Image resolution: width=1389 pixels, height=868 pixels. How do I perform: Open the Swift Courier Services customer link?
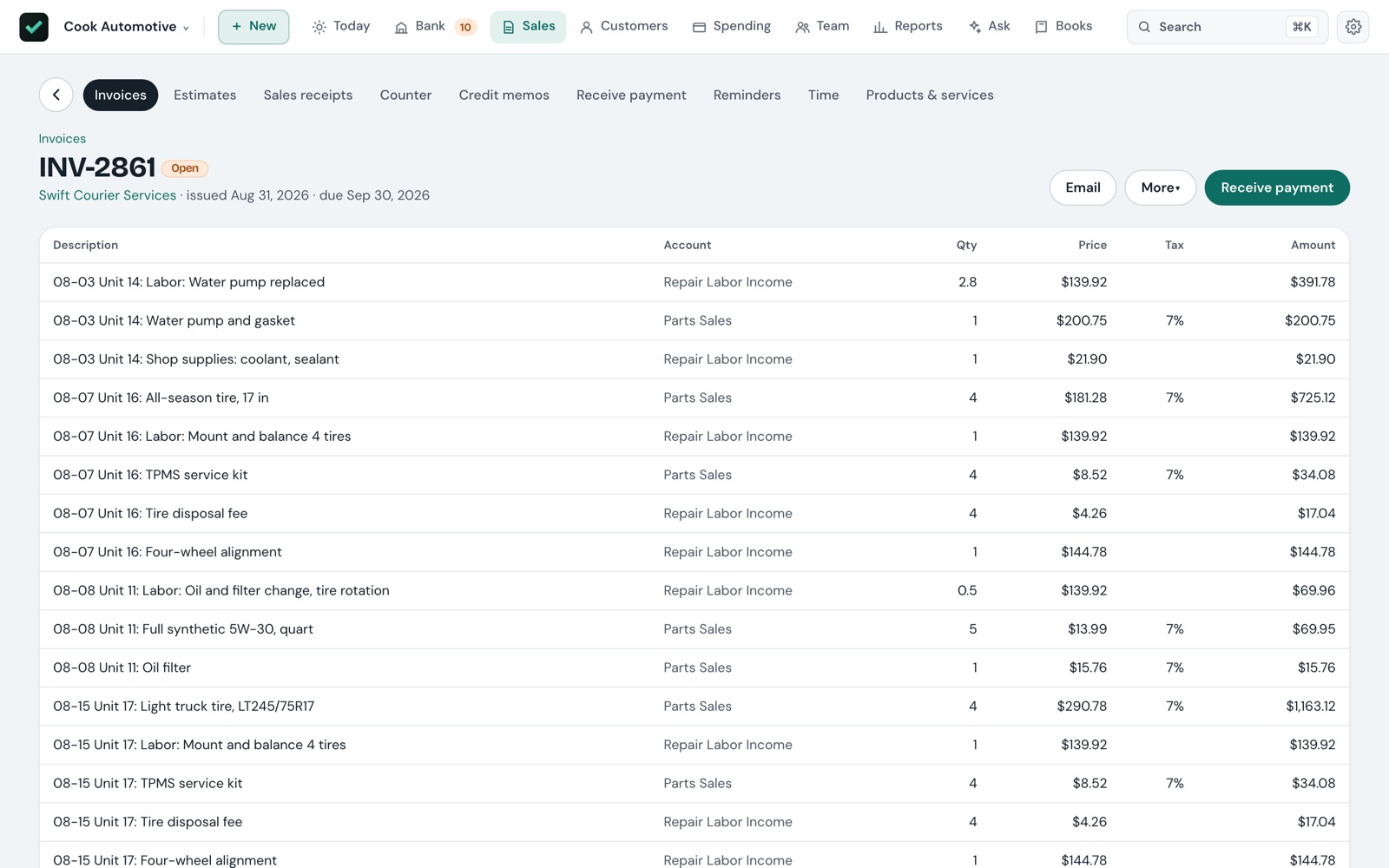[x=108, y=195]
